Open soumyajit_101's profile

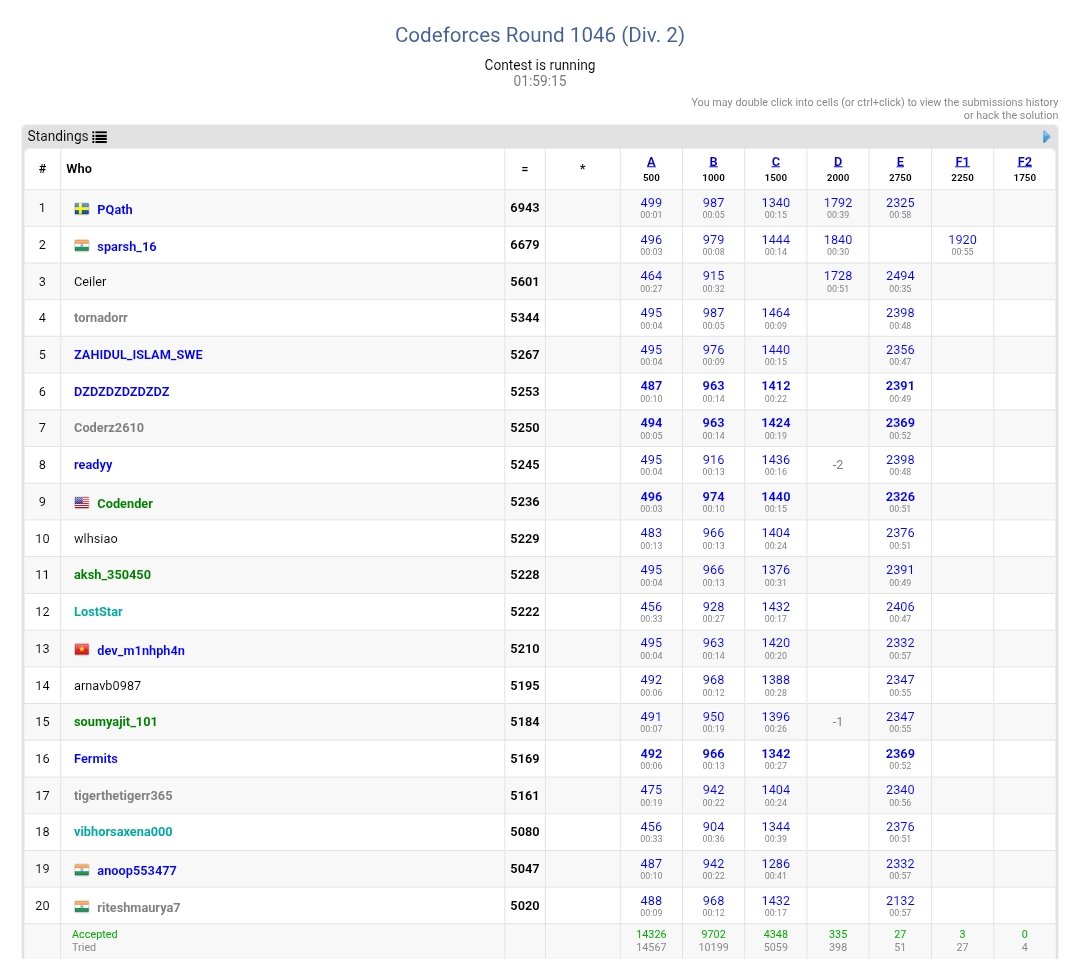pos(115,722)
